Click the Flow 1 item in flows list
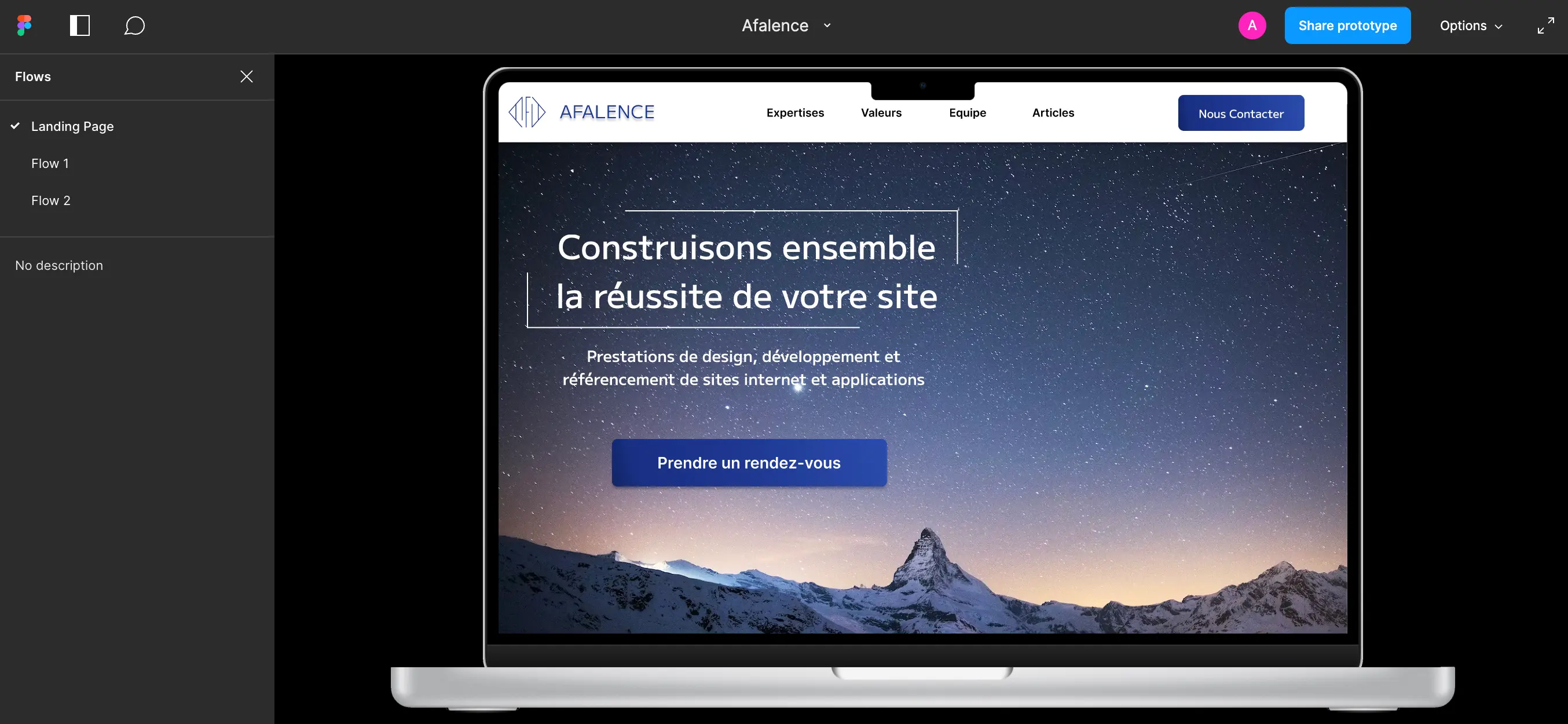 coord(49,163)
